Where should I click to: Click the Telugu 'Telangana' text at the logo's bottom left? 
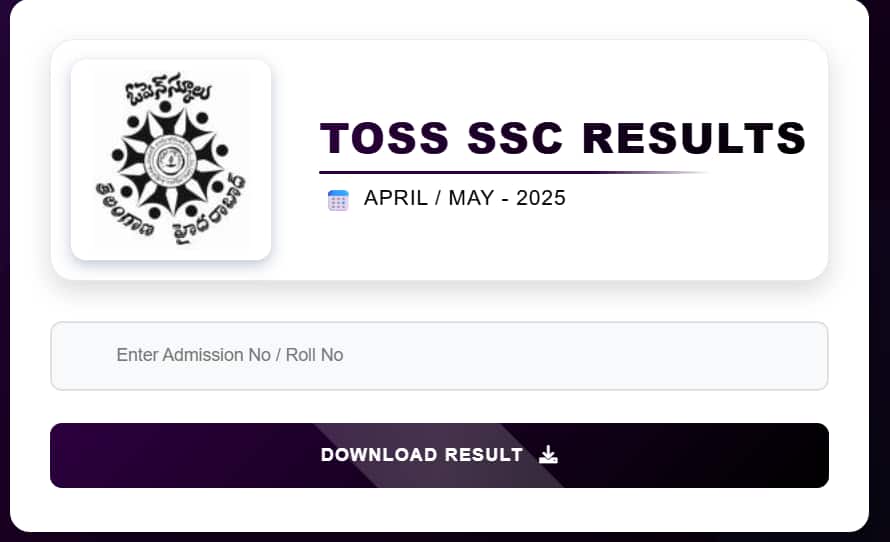pyautogui.click(x=124, y=211)
